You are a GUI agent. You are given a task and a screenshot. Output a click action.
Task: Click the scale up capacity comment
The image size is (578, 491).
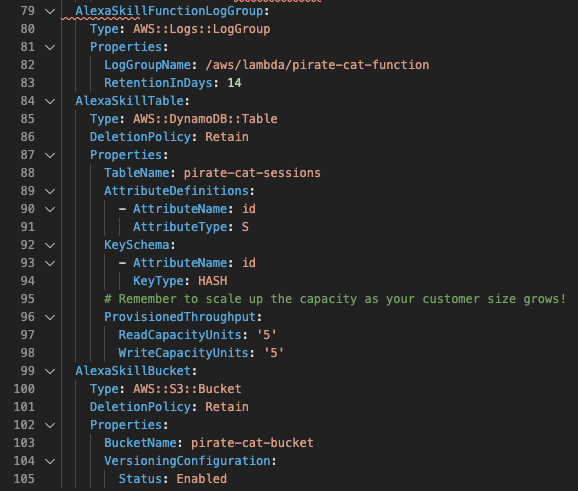pos(335,299)
